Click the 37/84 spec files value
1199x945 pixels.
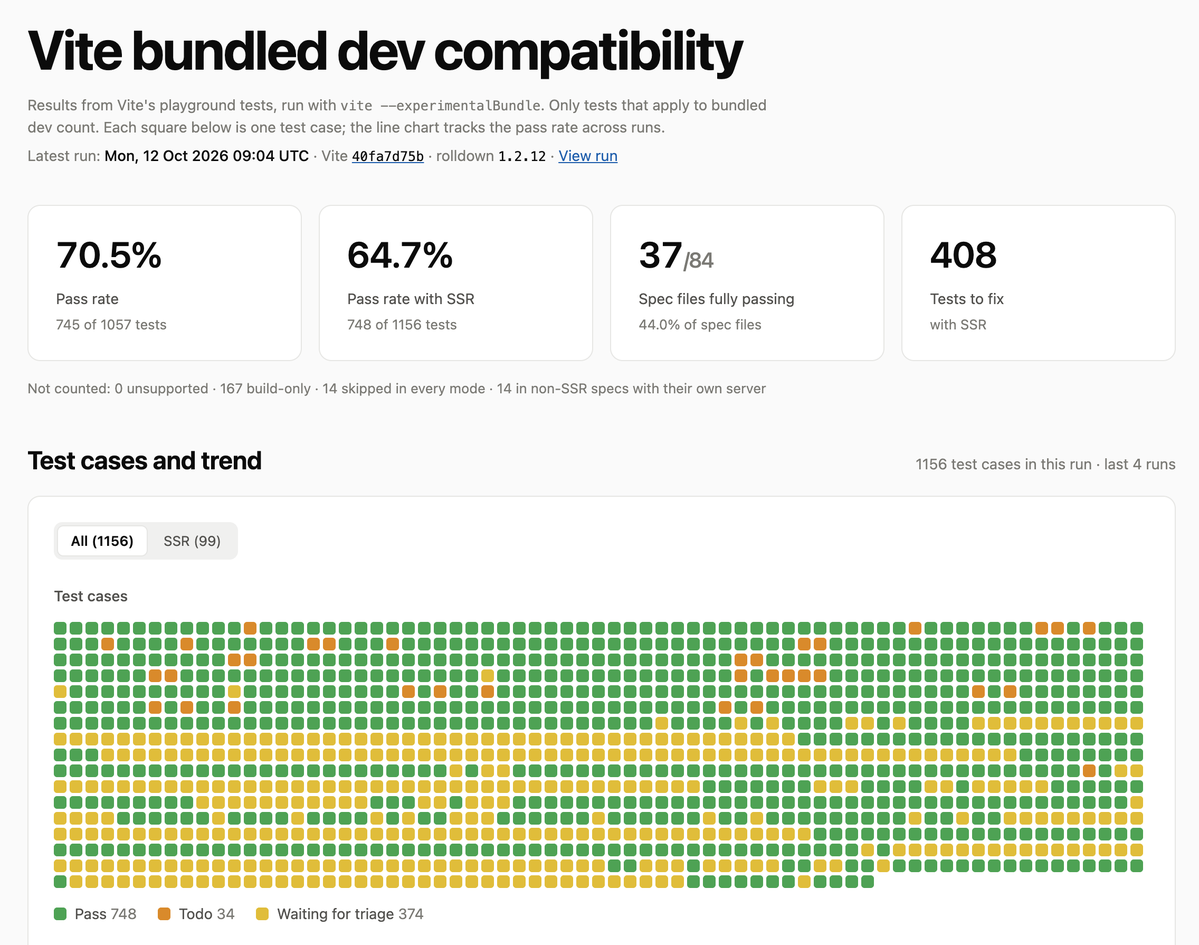coord(676,256)
